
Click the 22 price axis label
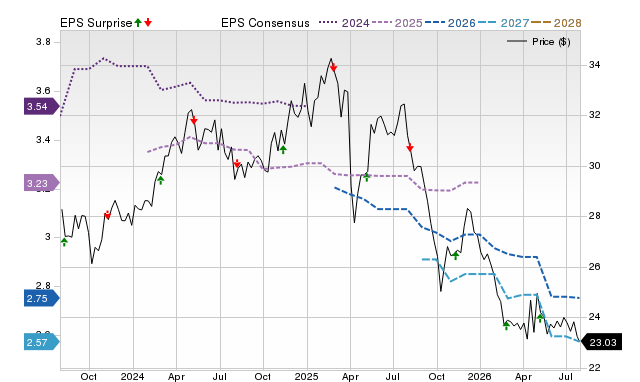click(594, 367)
